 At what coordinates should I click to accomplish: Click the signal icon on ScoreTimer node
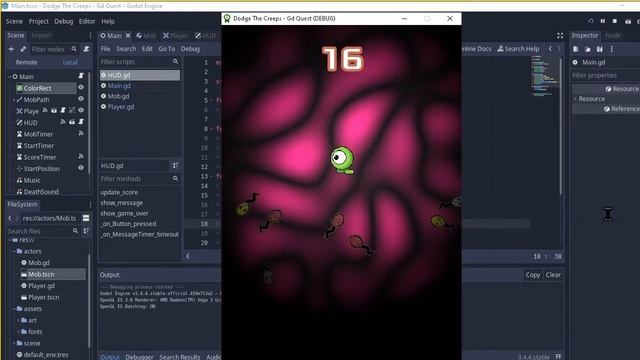(x=81, y=156)
